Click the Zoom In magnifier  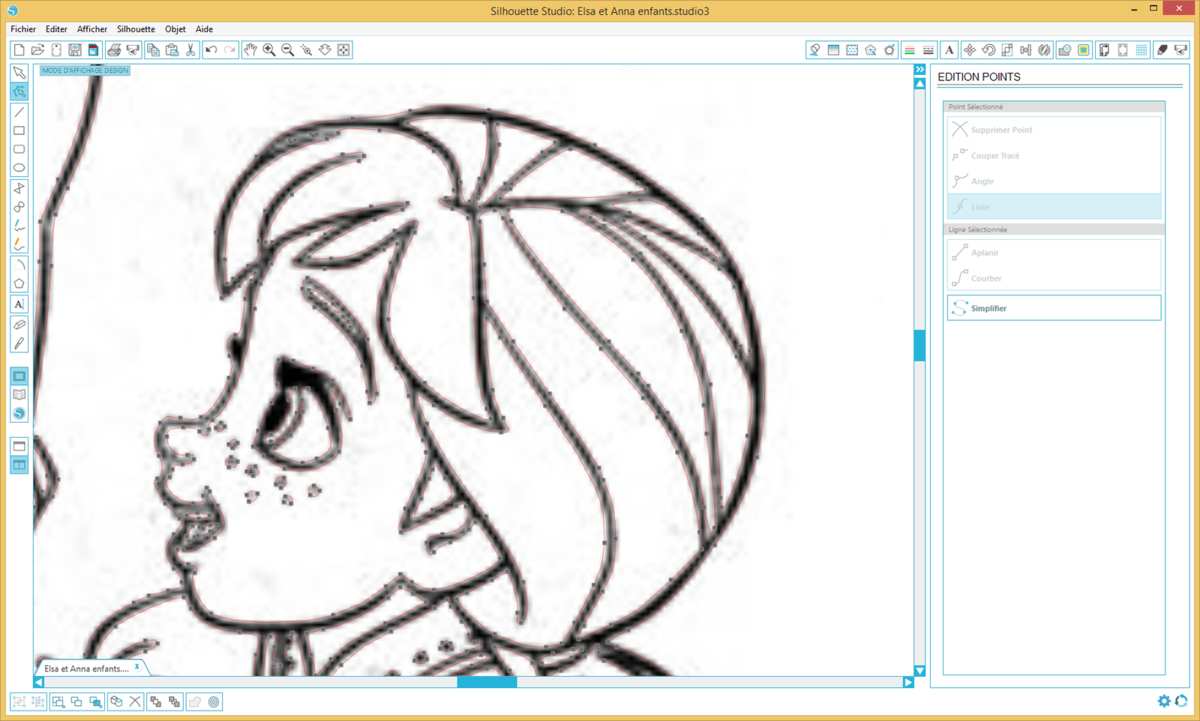coord(269,49)
